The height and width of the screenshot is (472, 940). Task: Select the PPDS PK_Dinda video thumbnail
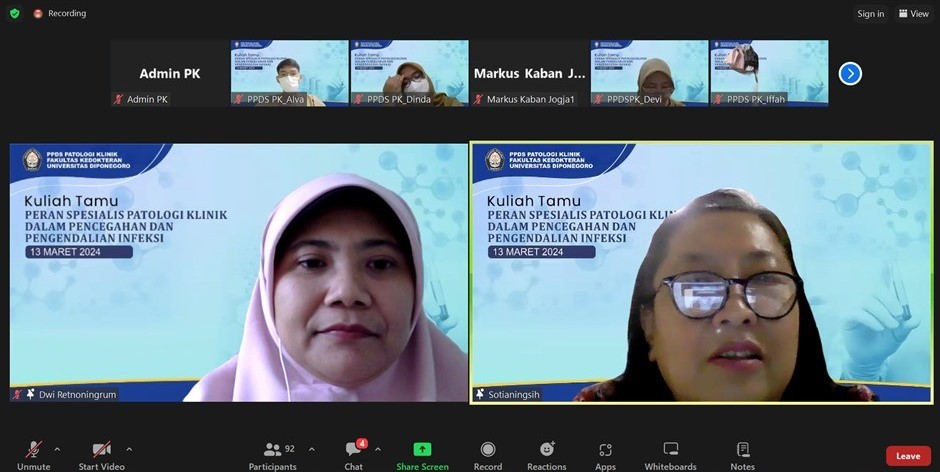[x=409, y=73]
